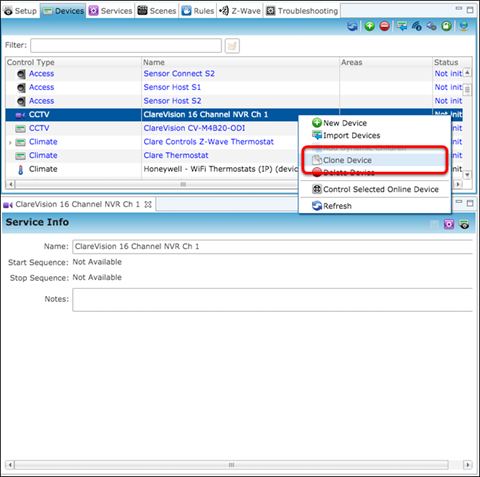Click the sensor icon in Sensor Host S2 row

21,101
